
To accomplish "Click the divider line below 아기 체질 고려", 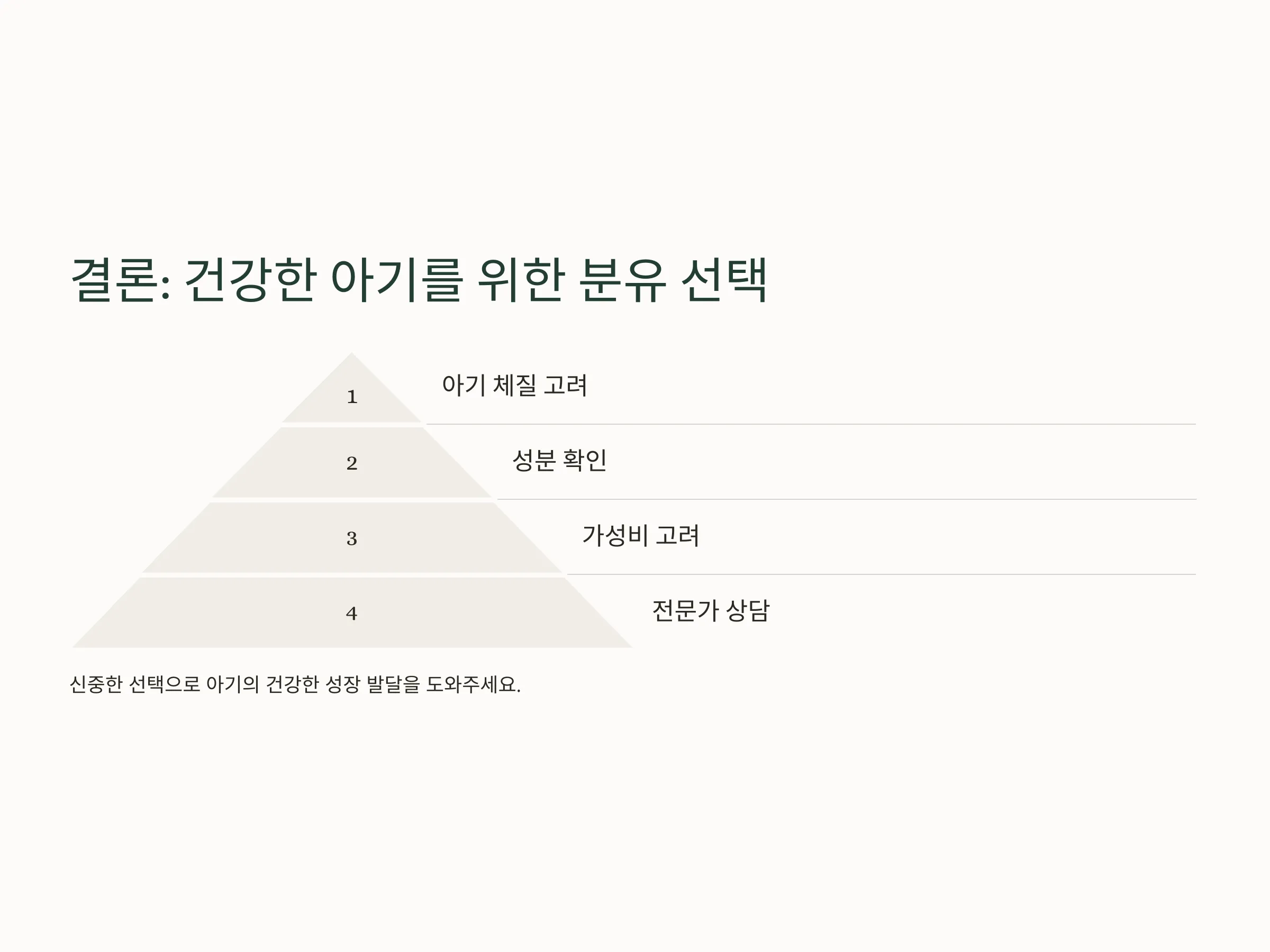I will (x=811, y=424).
